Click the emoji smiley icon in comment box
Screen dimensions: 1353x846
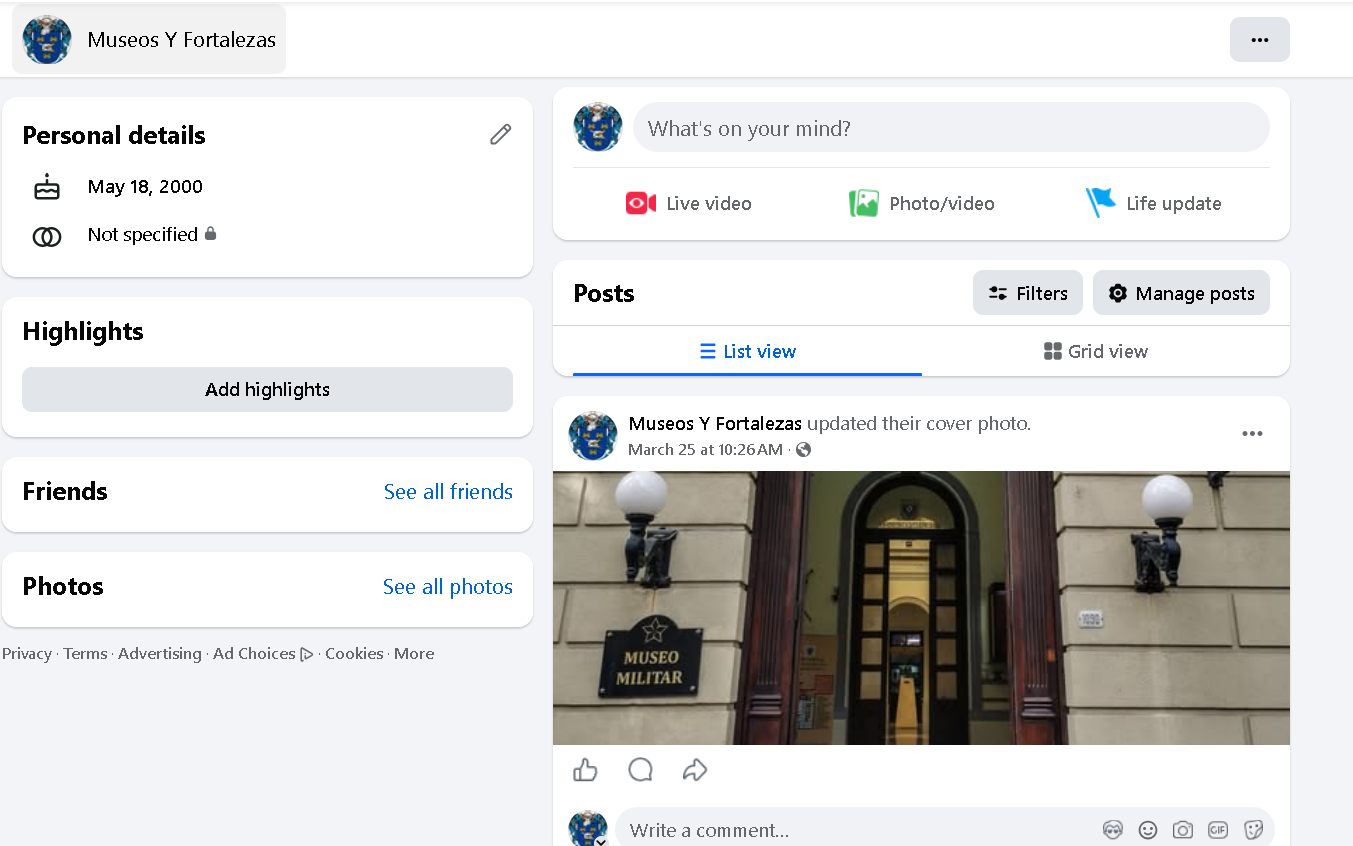[1148, 830]
